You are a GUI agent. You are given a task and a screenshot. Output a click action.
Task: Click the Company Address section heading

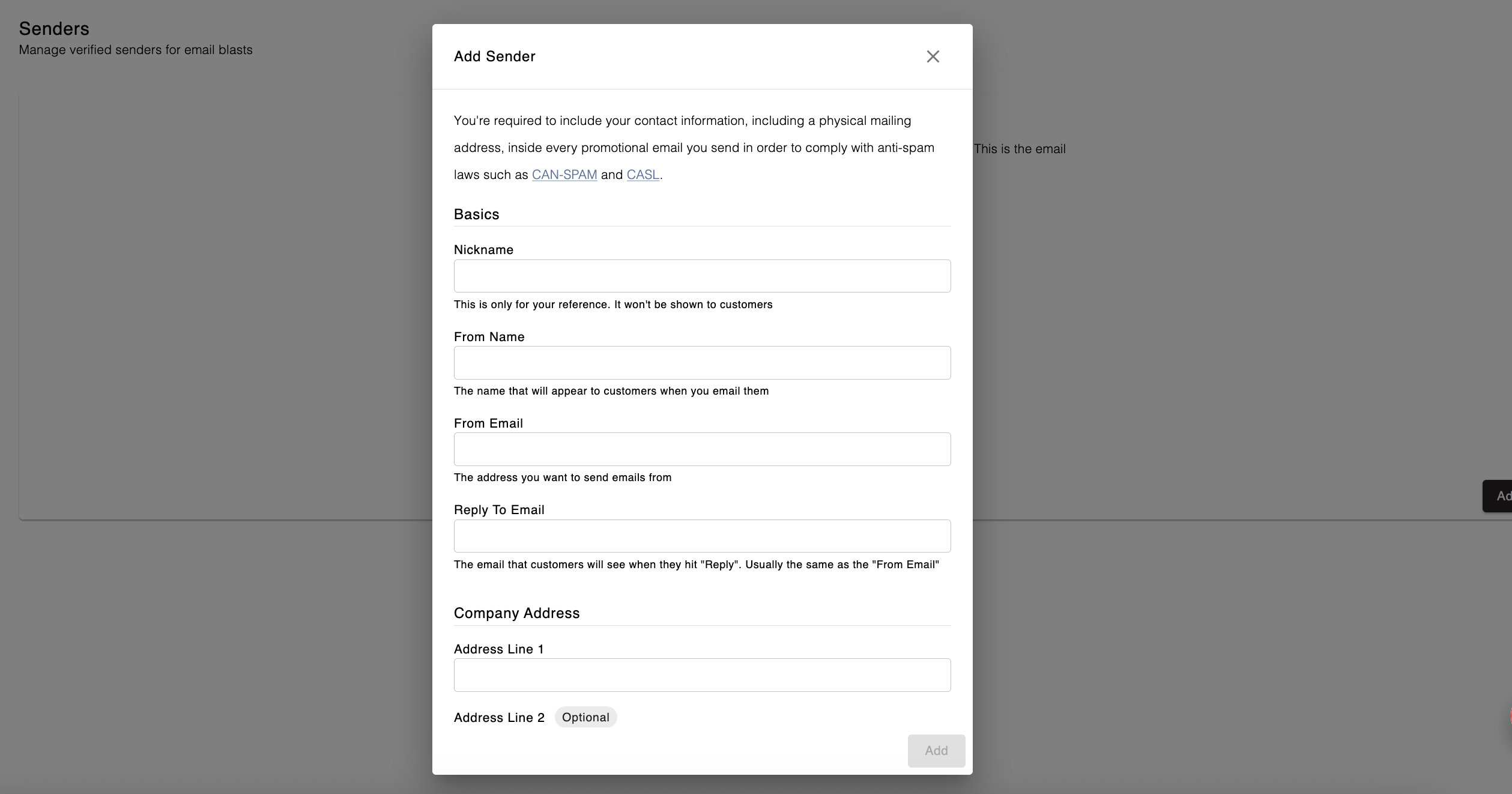(516, 613)
